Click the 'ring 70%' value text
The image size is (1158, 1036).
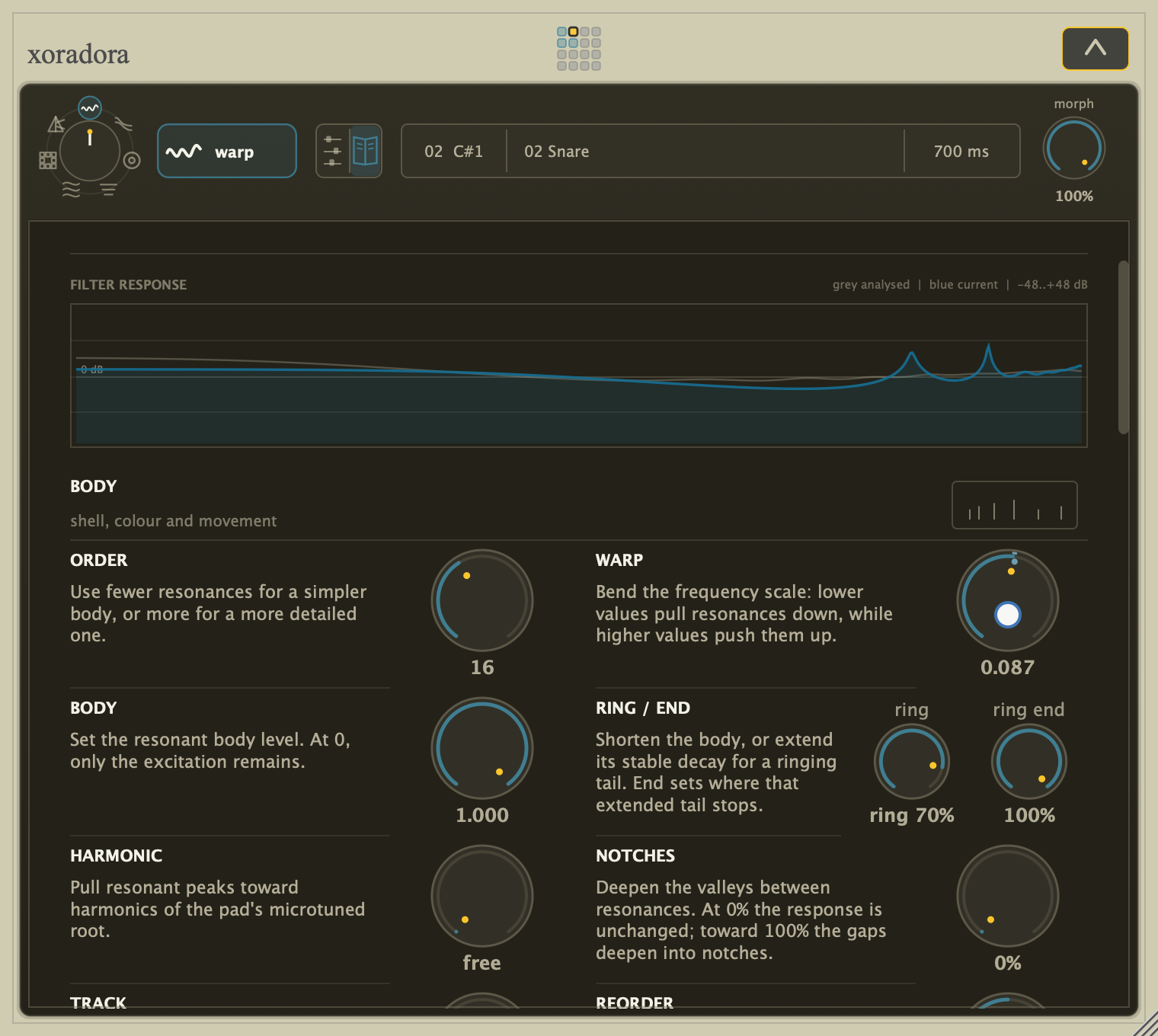tap(912, 815)
